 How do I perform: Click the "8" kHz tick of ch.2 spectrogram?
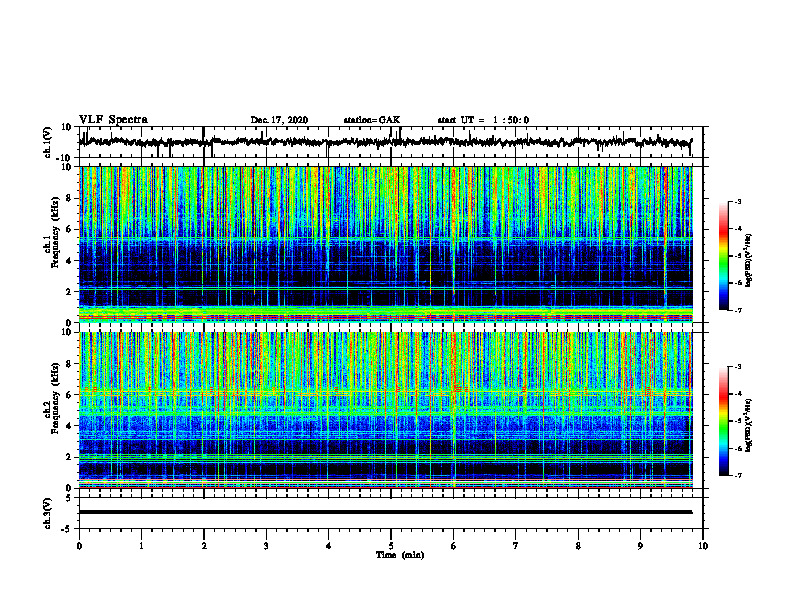tap(69, 364)
